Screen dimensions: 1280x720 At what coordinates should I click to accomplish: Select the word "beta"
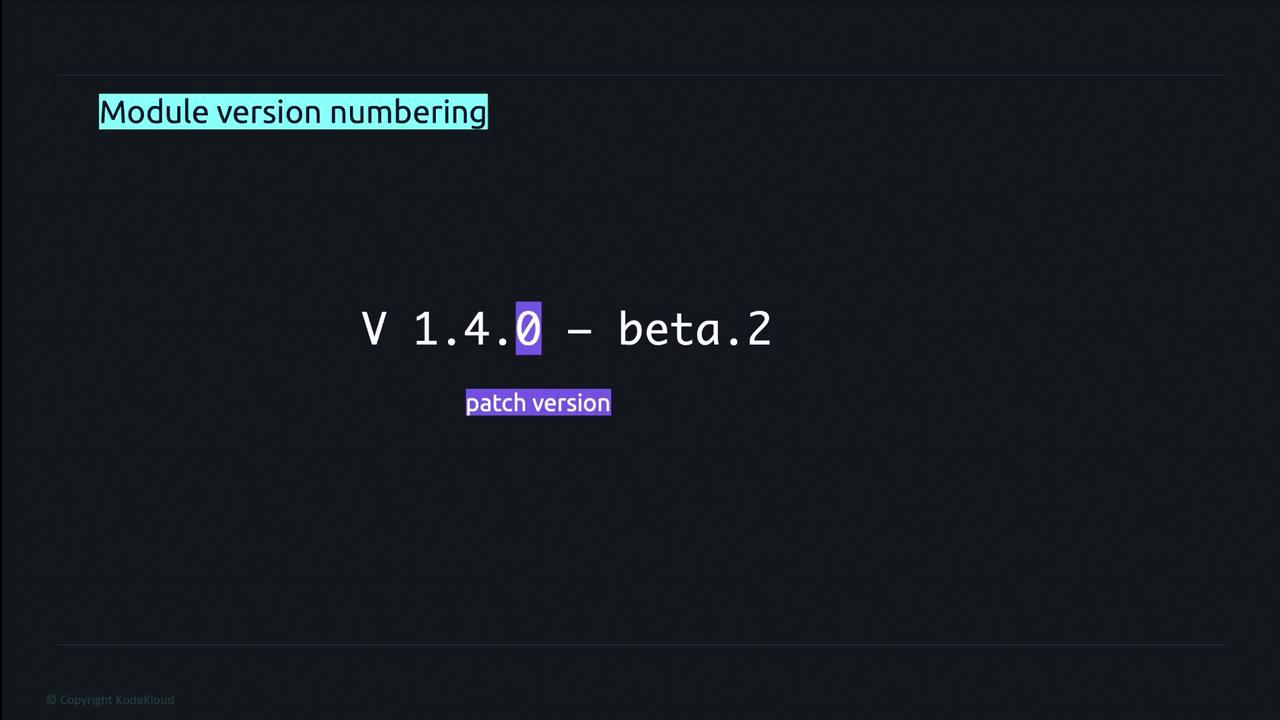669,329
